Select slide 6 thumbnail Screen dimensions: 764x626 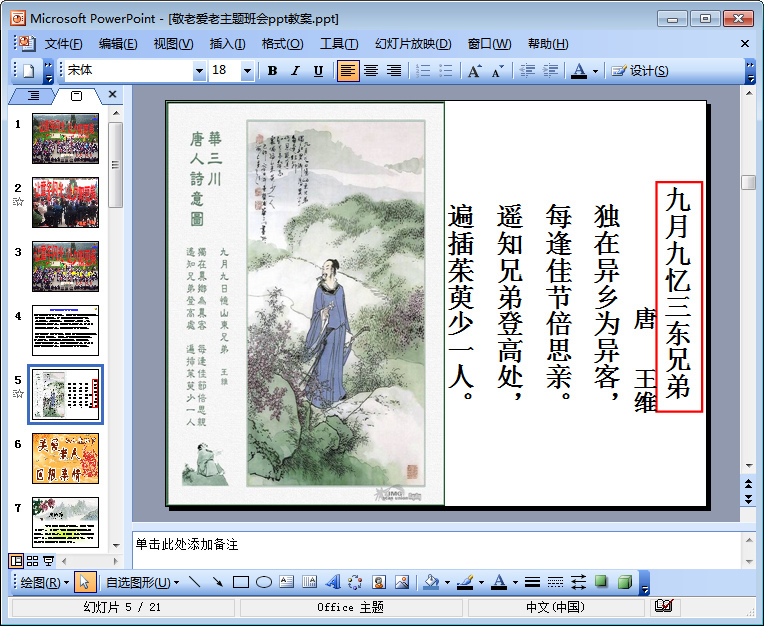65,458
